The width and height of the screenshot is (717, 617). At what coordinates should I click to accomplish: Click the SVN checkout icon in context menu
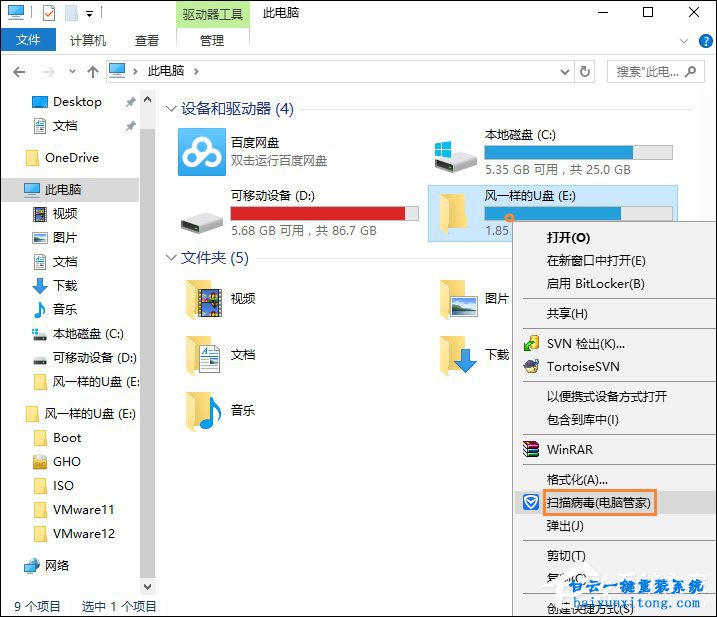531,343
